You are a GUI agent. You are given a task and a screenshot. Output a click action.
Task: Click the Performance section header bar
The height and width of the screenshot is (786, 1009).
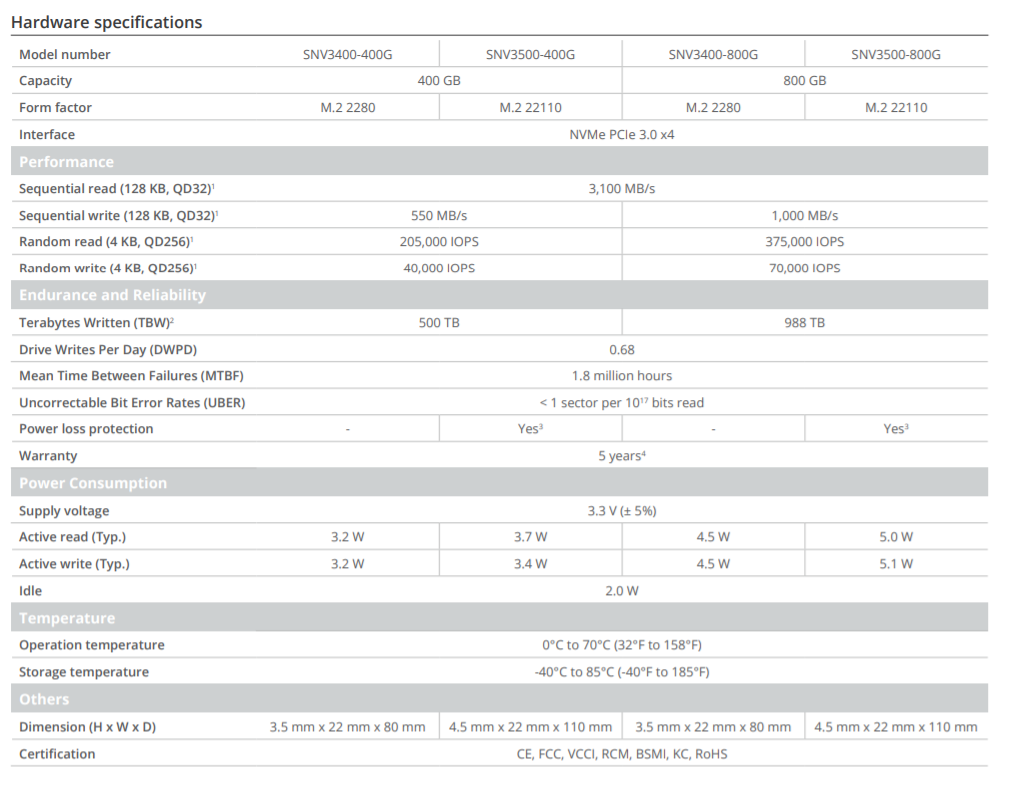pyautogui.click(x=500, y=162)
